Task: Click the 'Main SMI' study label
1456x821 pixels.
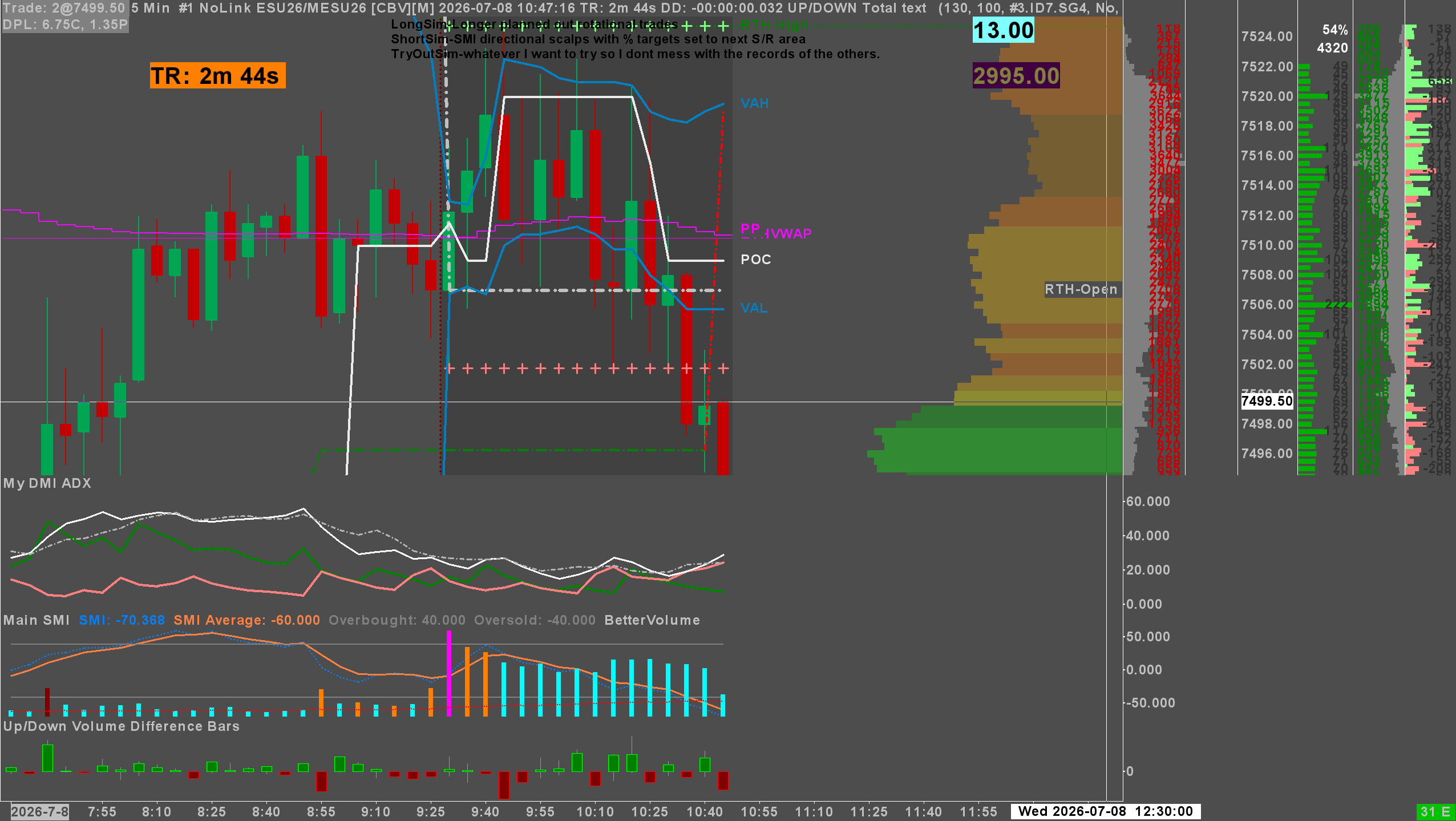Action: point(37,620)
